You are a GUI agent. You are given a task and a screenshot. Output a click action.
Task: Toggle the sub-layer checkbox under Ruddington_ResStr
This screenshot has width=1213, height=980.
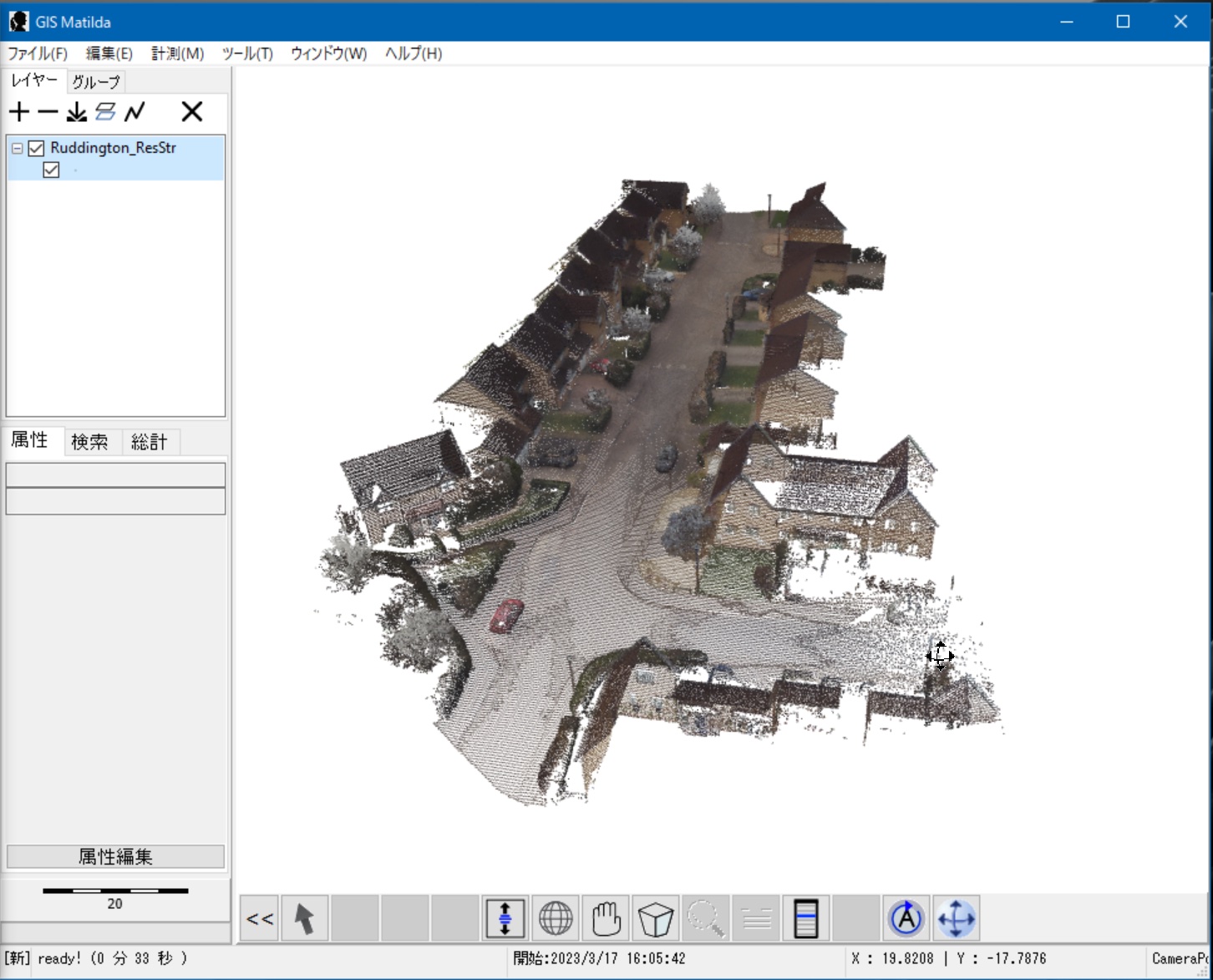coord(51,170)
